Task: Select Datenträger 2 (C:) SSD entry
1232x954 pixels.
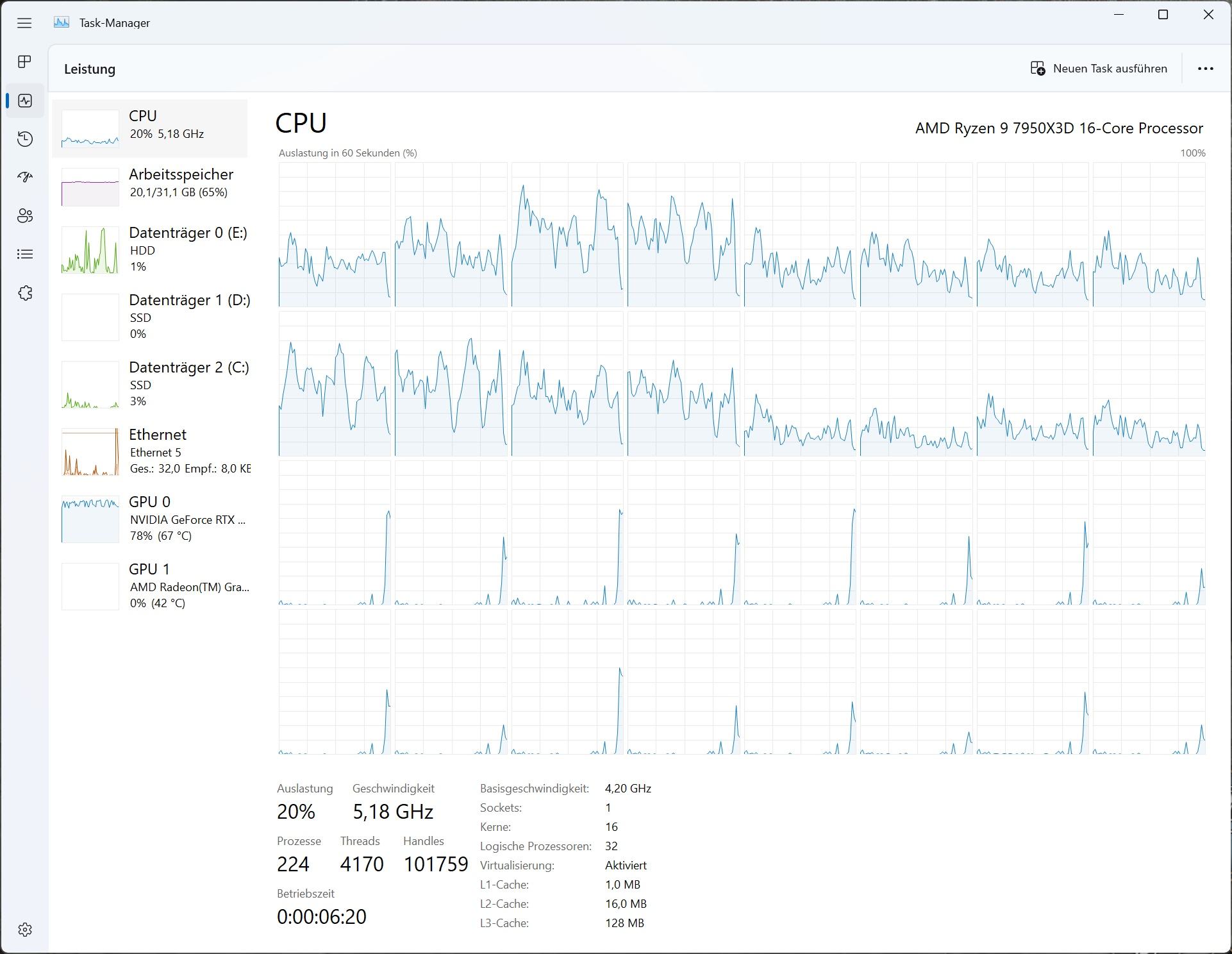Action: [154, 383]
